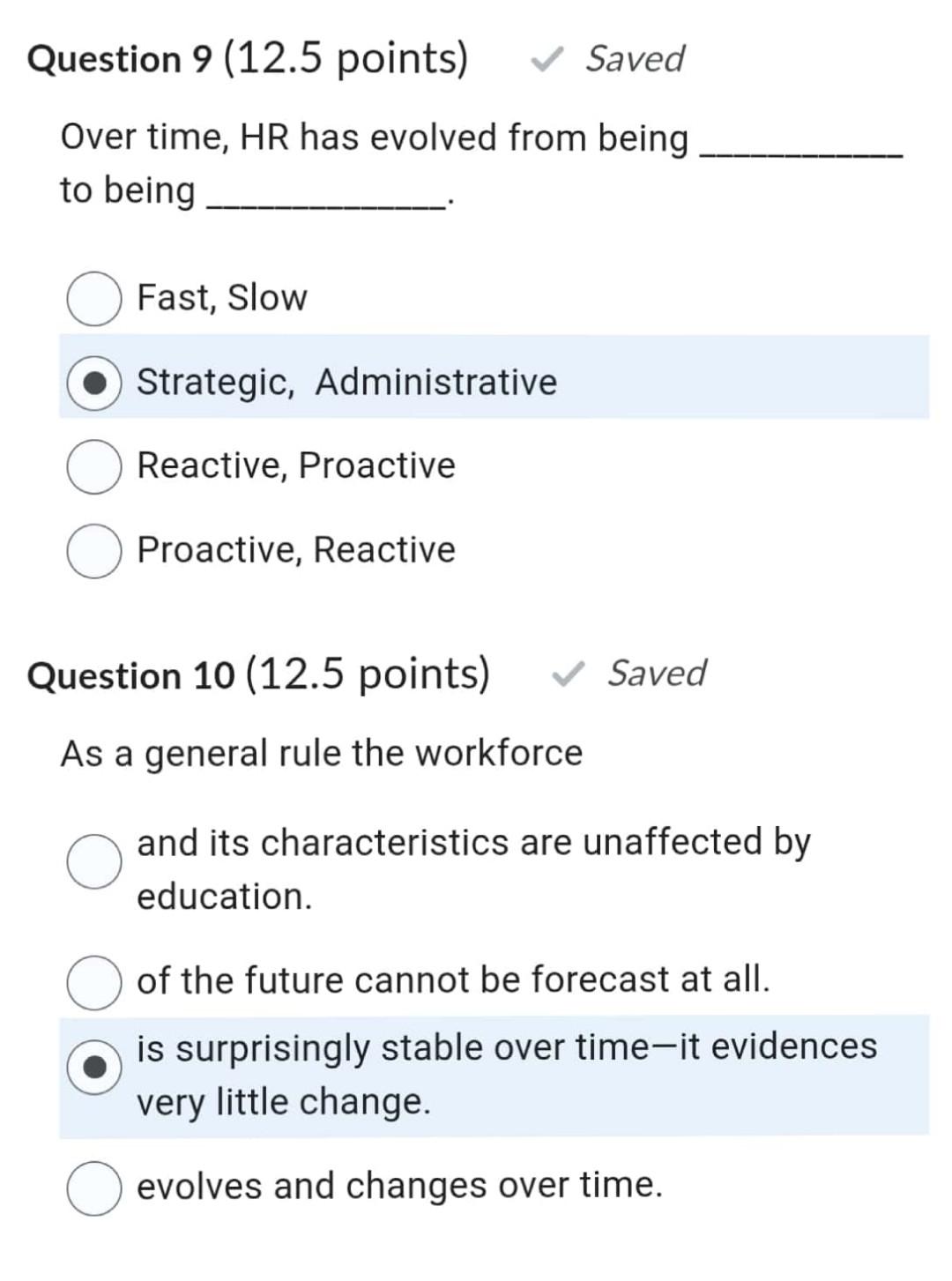Click the "Saved" status label beside Question 10

tap(658, 674)
